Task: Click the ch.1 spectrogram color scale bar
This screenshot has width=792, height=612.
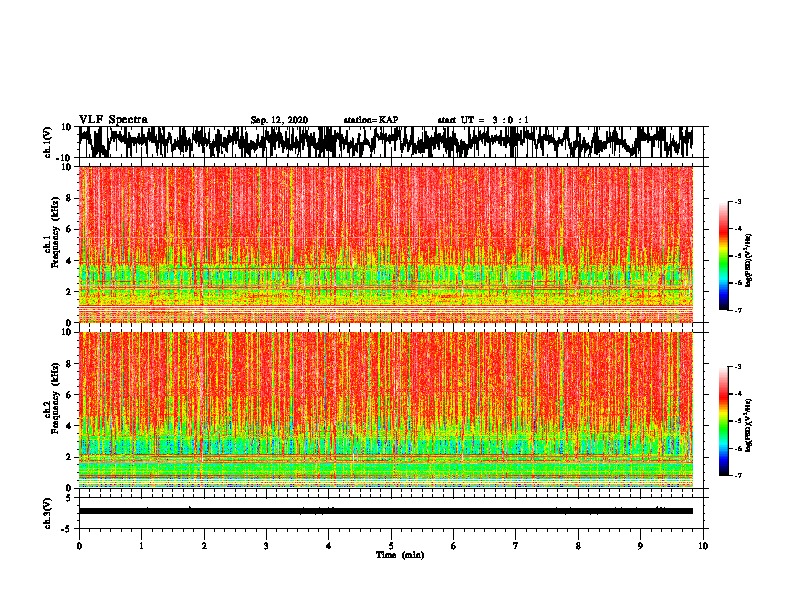Action: coord(723,256)
